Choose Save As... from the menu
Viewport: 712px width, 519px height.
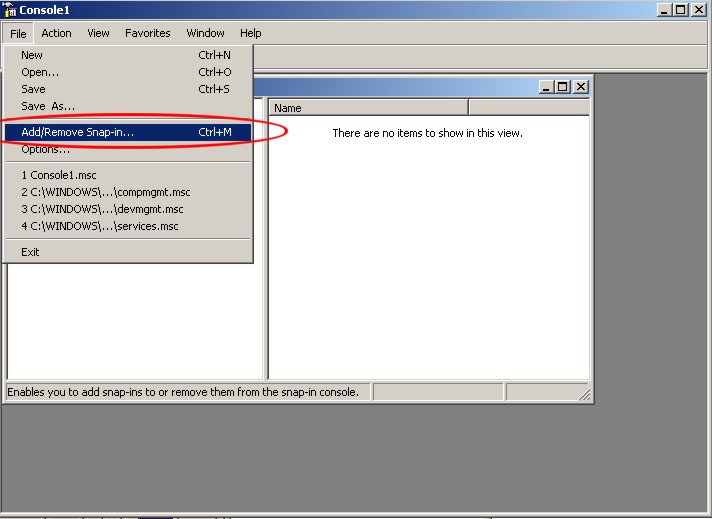click(48, 106)
